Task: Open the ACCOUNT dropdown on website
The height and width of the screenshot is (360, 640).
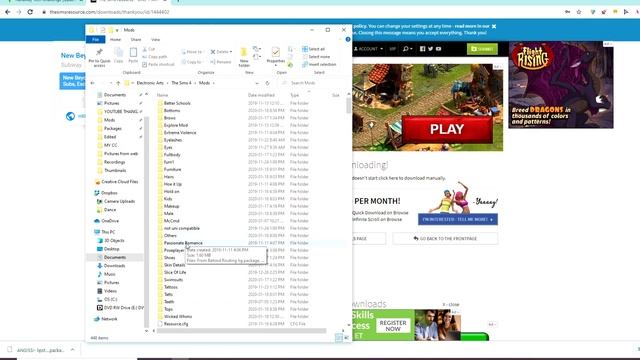Action: click(368, 49)
